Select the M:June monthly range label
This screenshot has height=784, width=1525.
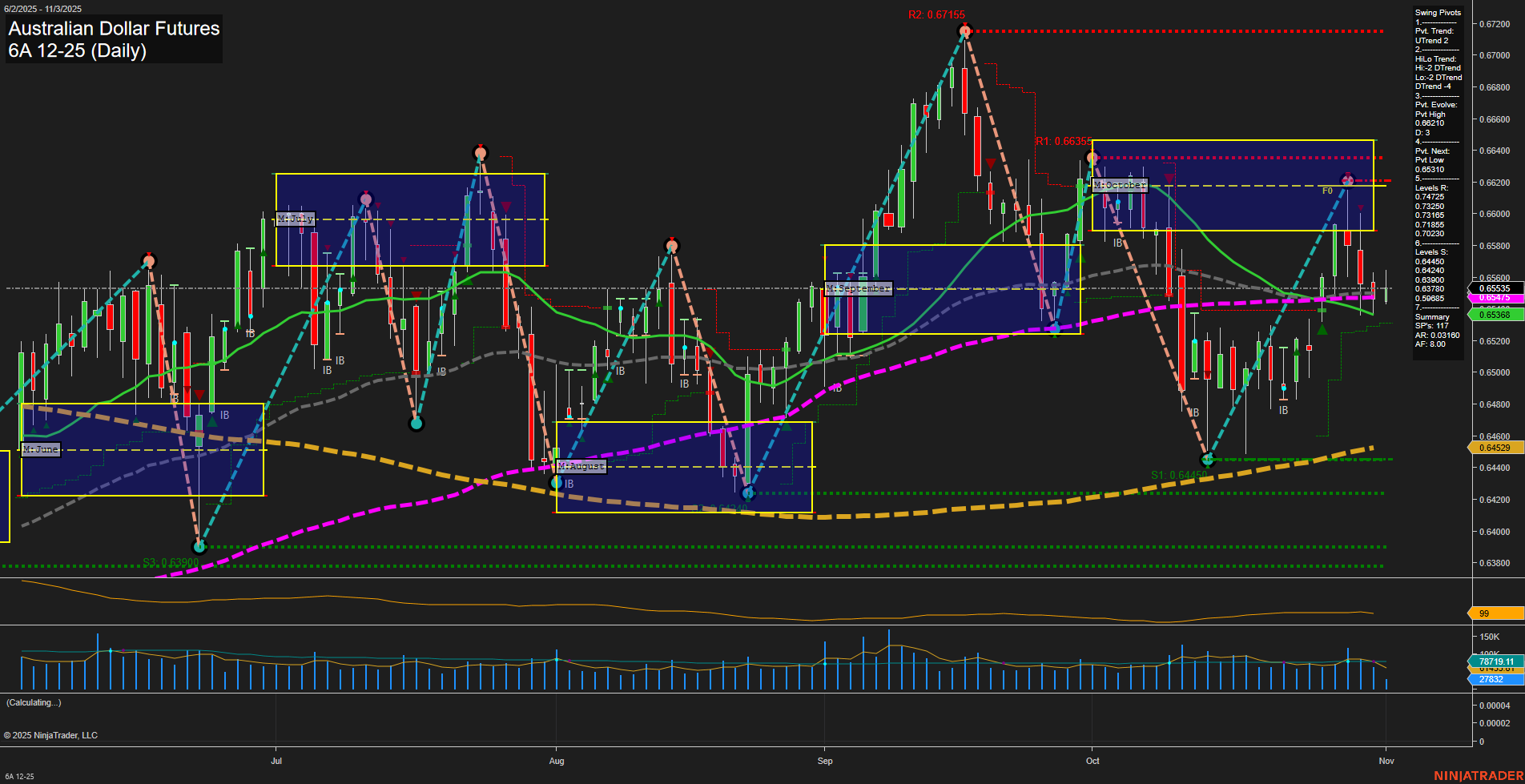(x=41, y=449)
